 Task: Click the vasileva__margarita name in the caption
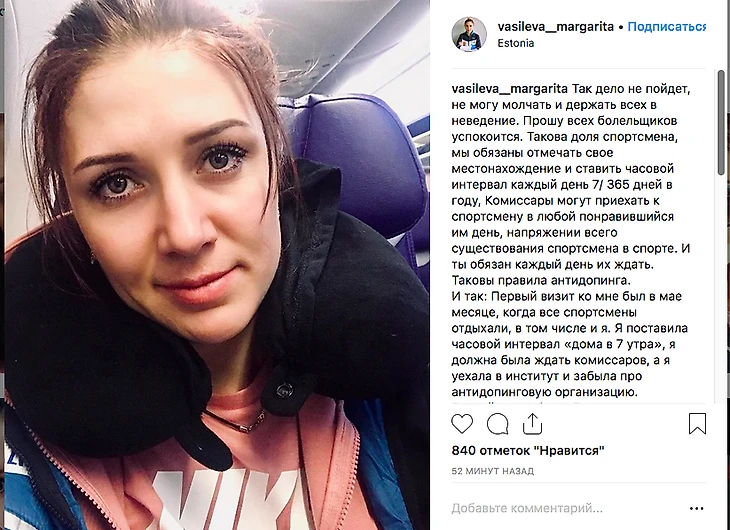click(x=509, y=89)
